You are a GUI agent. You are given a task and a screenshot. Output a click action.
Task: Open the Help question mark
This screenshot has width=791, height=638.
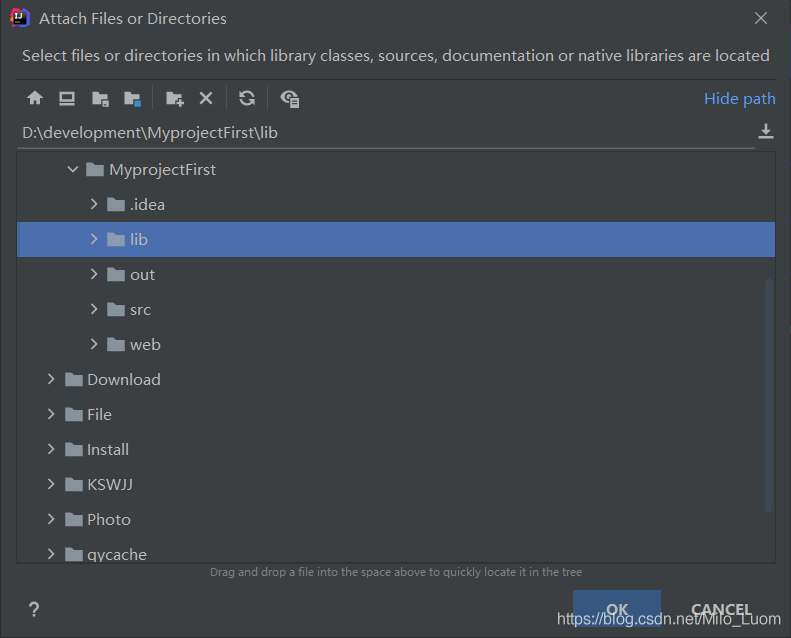[34, 609]
